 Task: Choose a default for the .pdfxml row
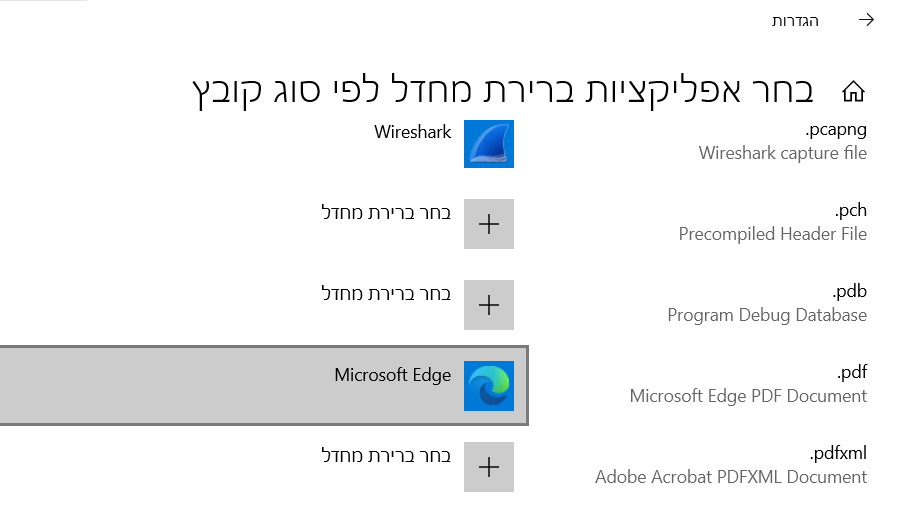click(x=386, y=455)
